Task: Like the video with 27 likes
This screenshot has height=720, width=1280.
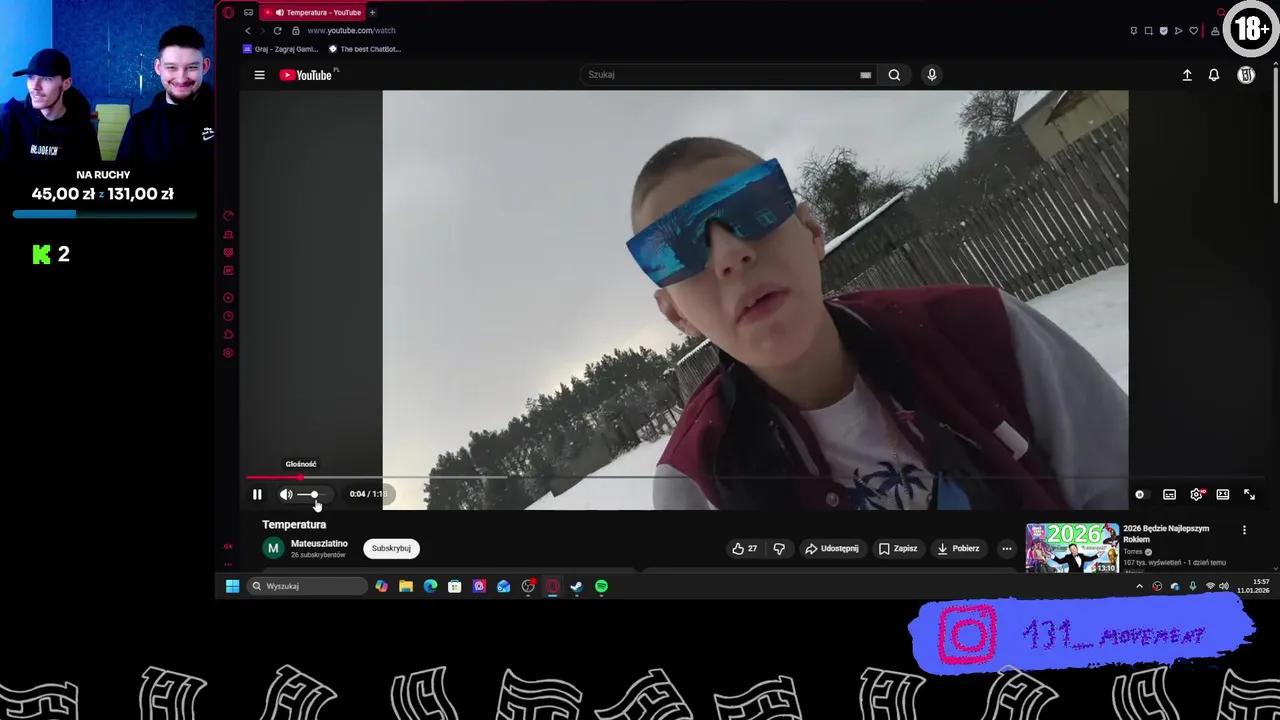Action: pos(744,548)
